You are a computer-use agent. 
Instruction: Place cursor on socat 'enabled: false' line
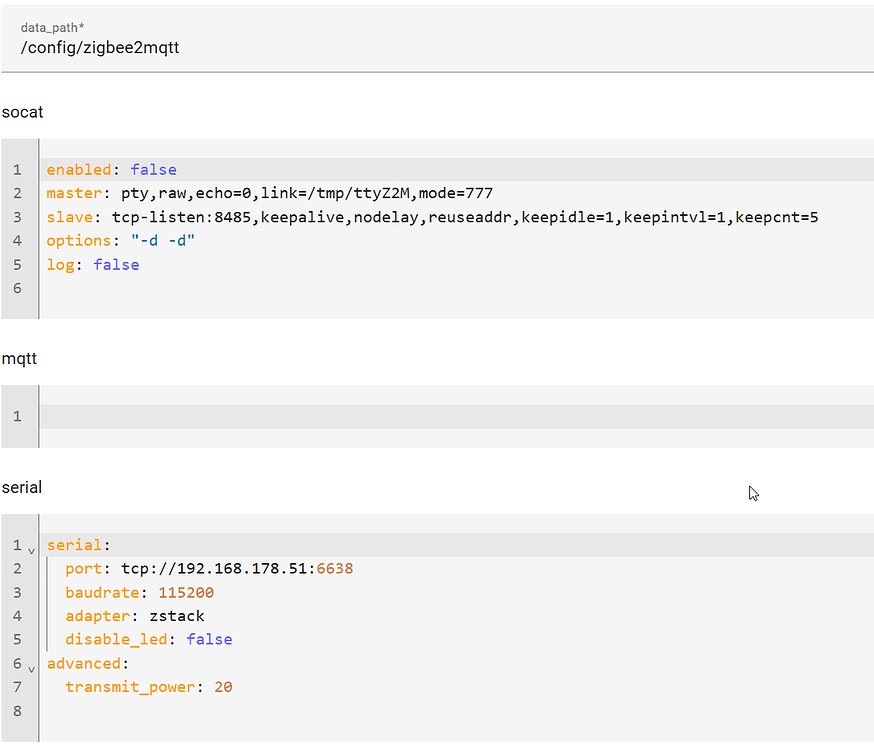point(111,170)
